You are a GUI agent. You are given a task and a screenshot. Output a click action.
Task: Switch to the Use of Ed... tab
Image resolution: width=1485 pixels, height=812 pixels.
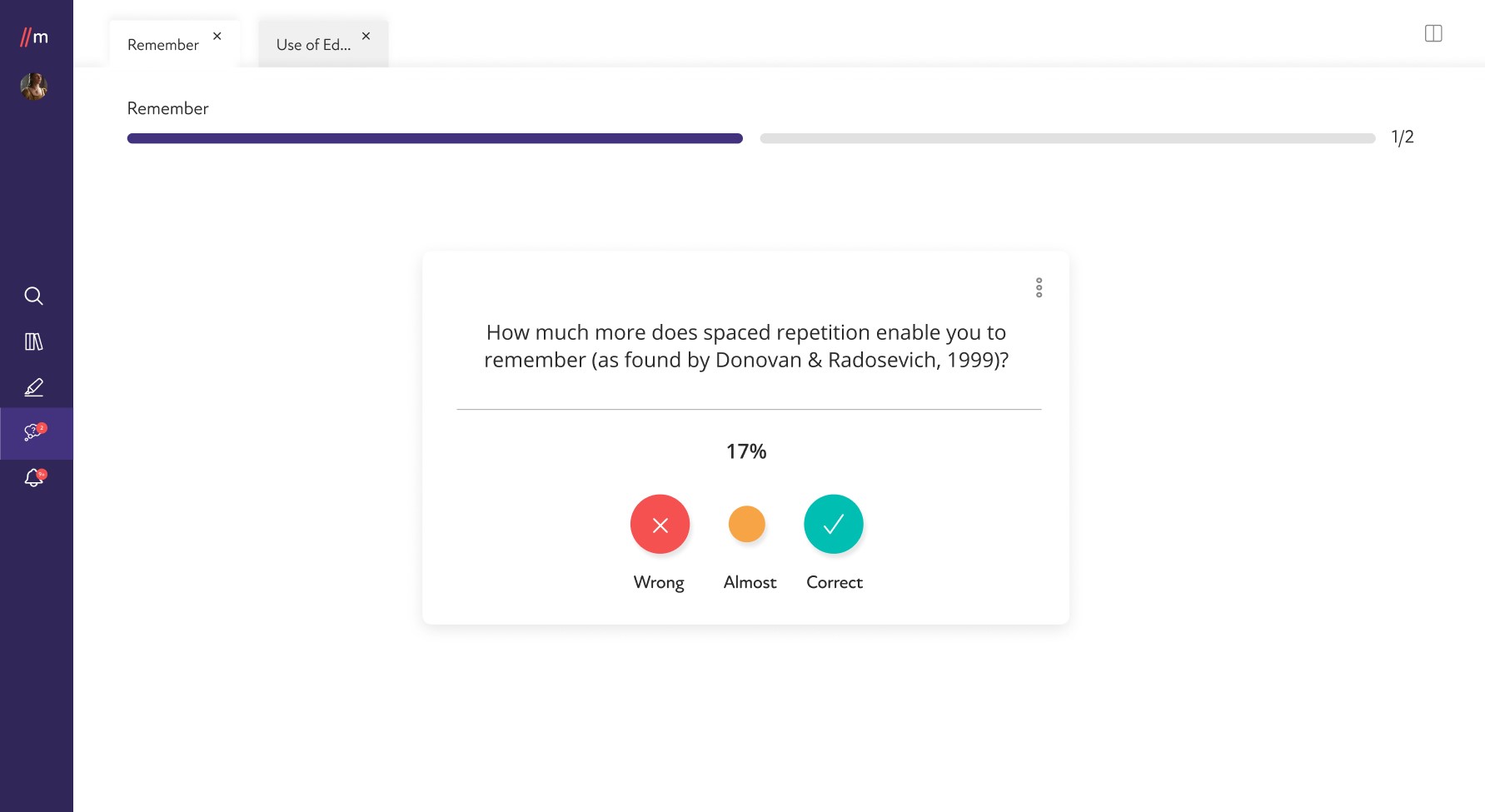pos(313,45)
